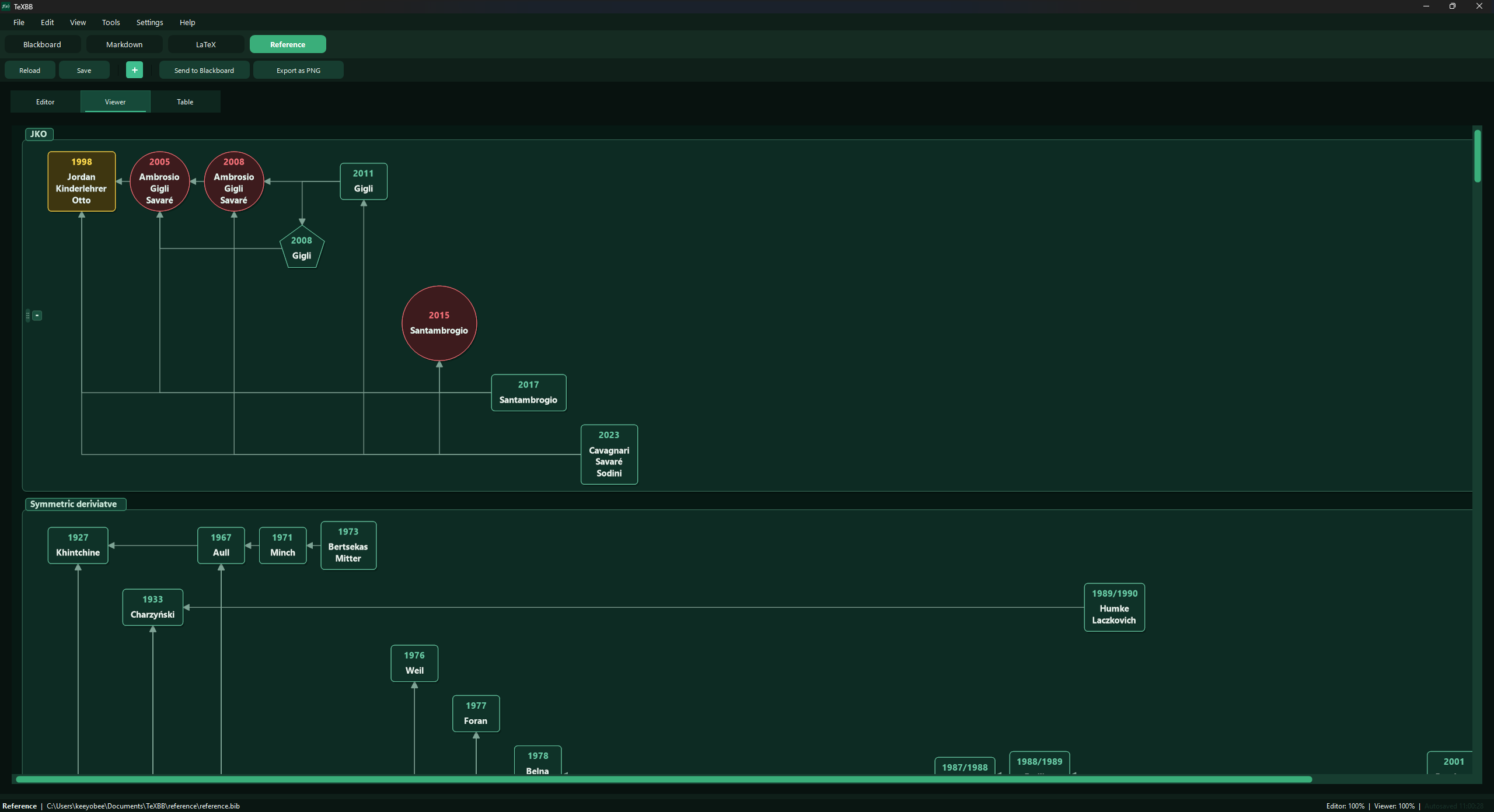Open the Settings menu

coord(149,22)
